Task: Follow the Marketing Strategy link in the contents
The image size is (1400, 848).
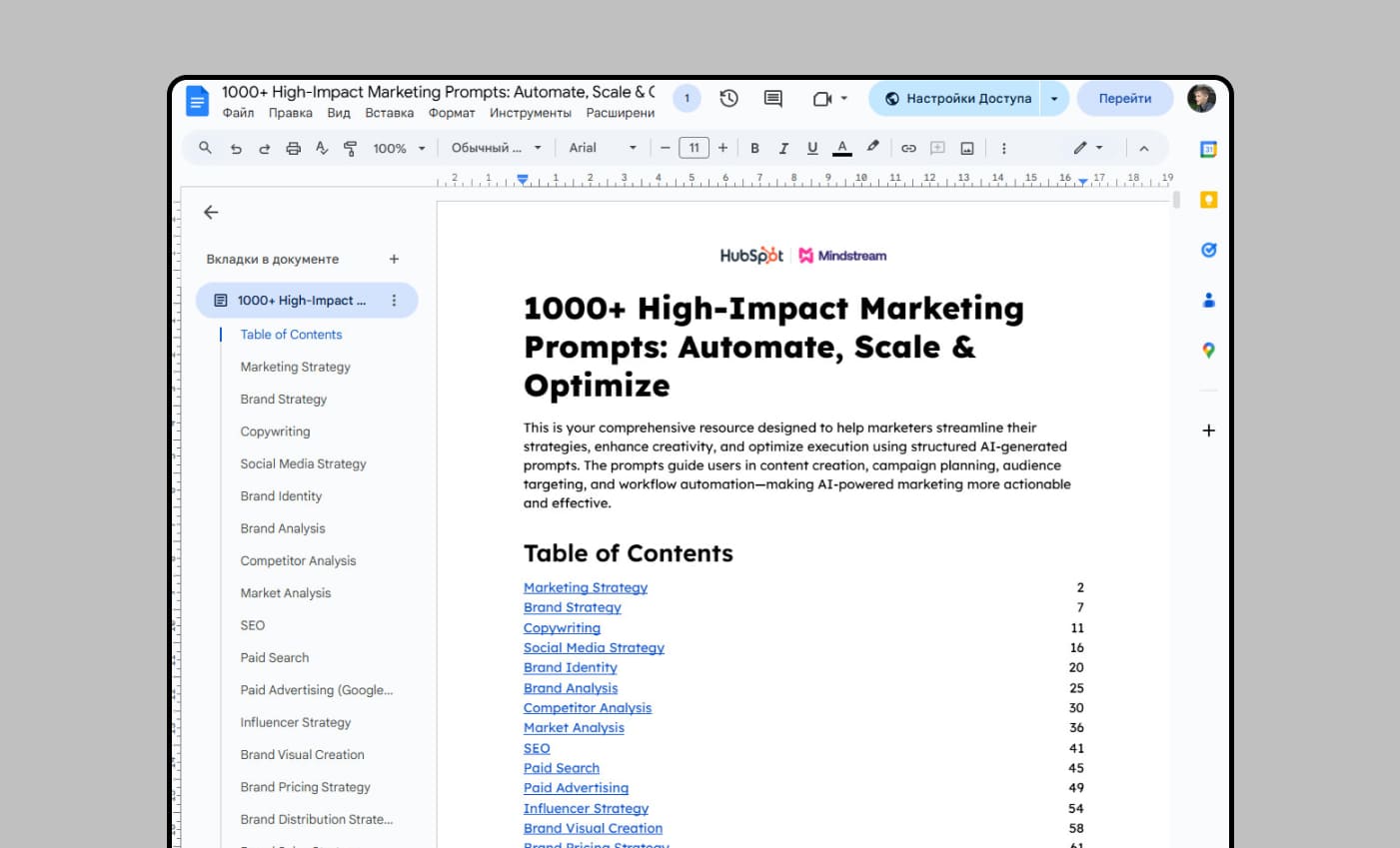Action: 585,587
